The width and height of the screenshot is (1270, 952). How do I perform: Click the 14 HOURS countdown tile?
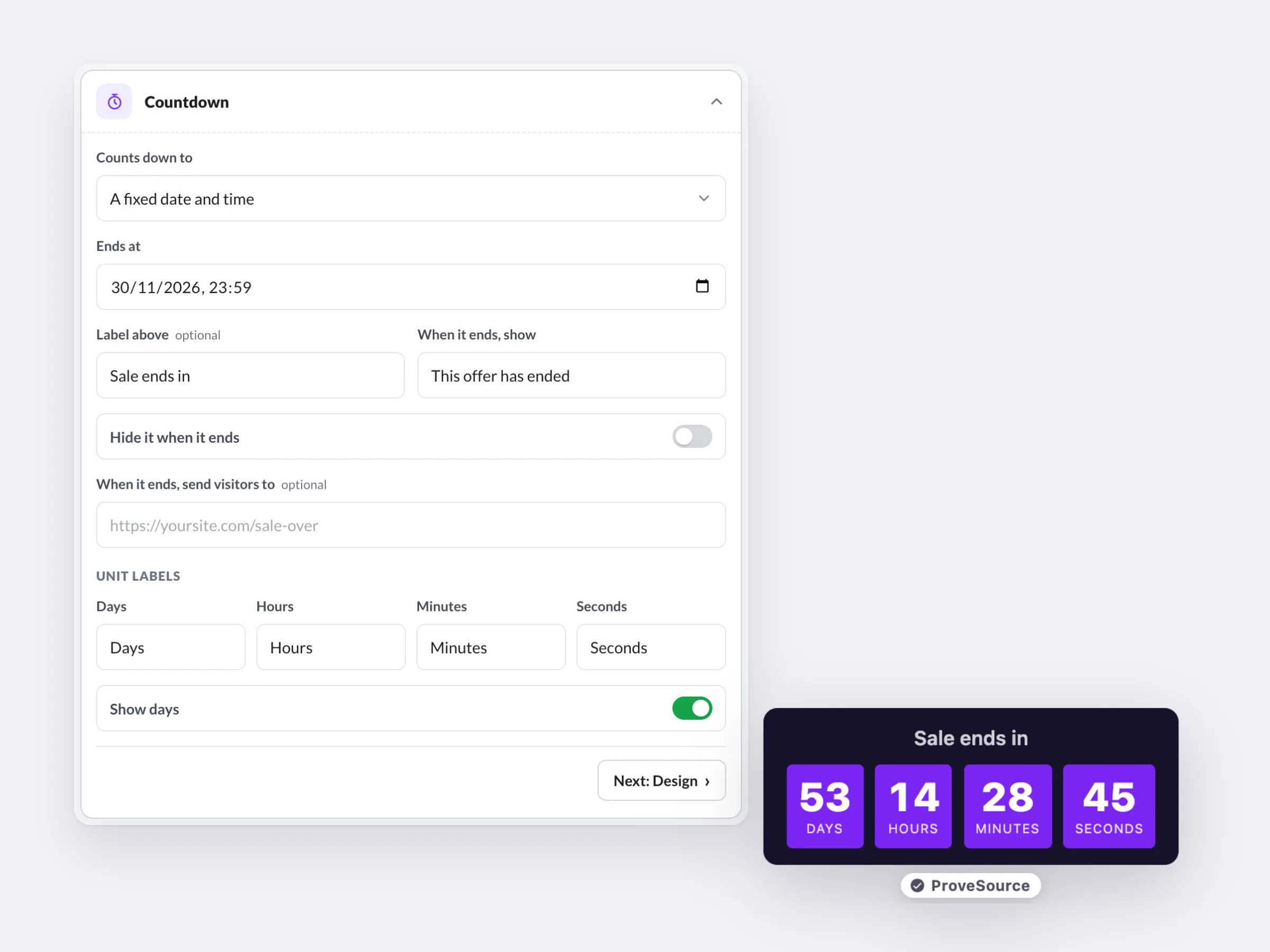point(913,805)
